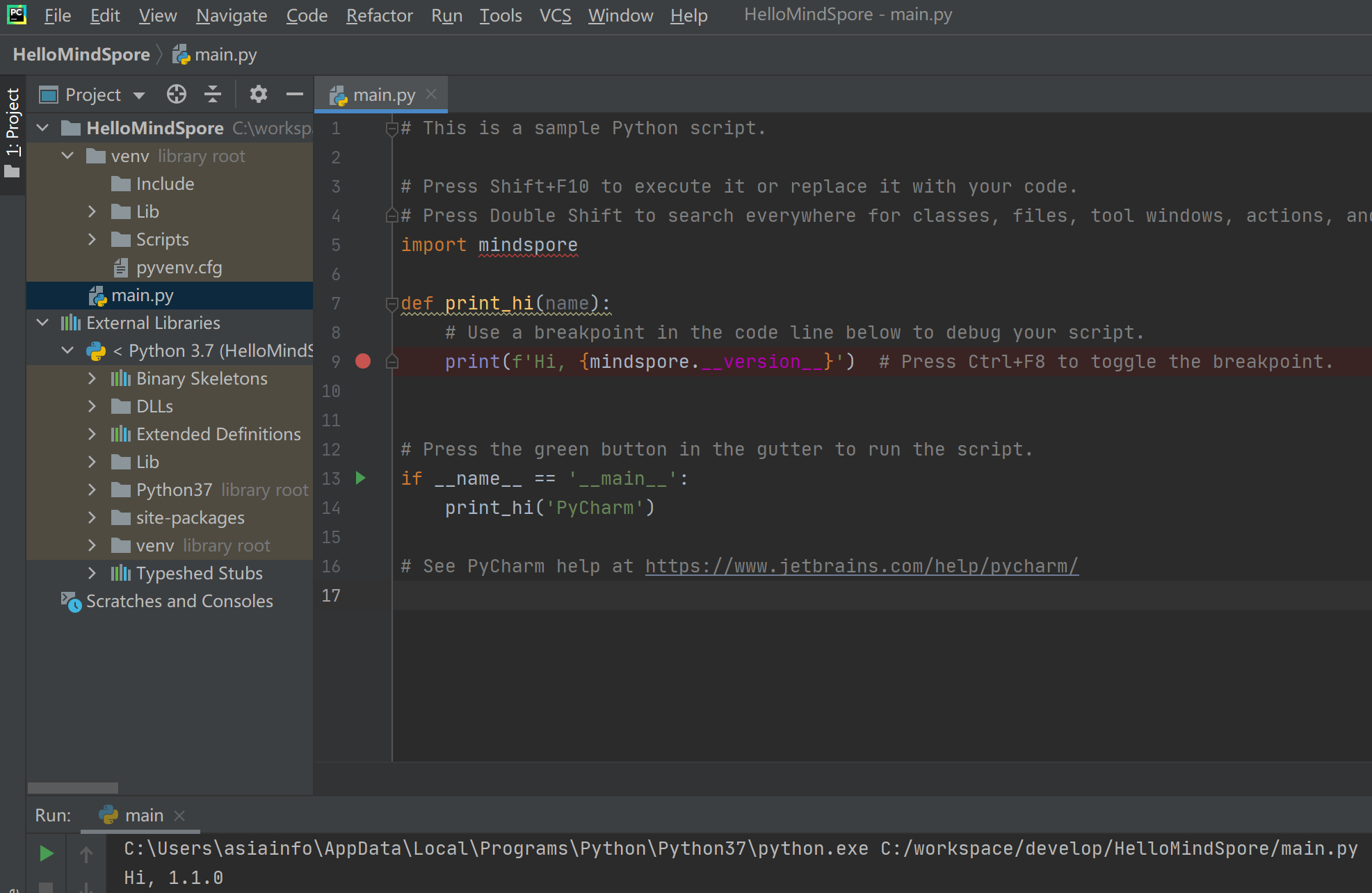Collapse the code fold marker on line 1

(x=392, y=129)
